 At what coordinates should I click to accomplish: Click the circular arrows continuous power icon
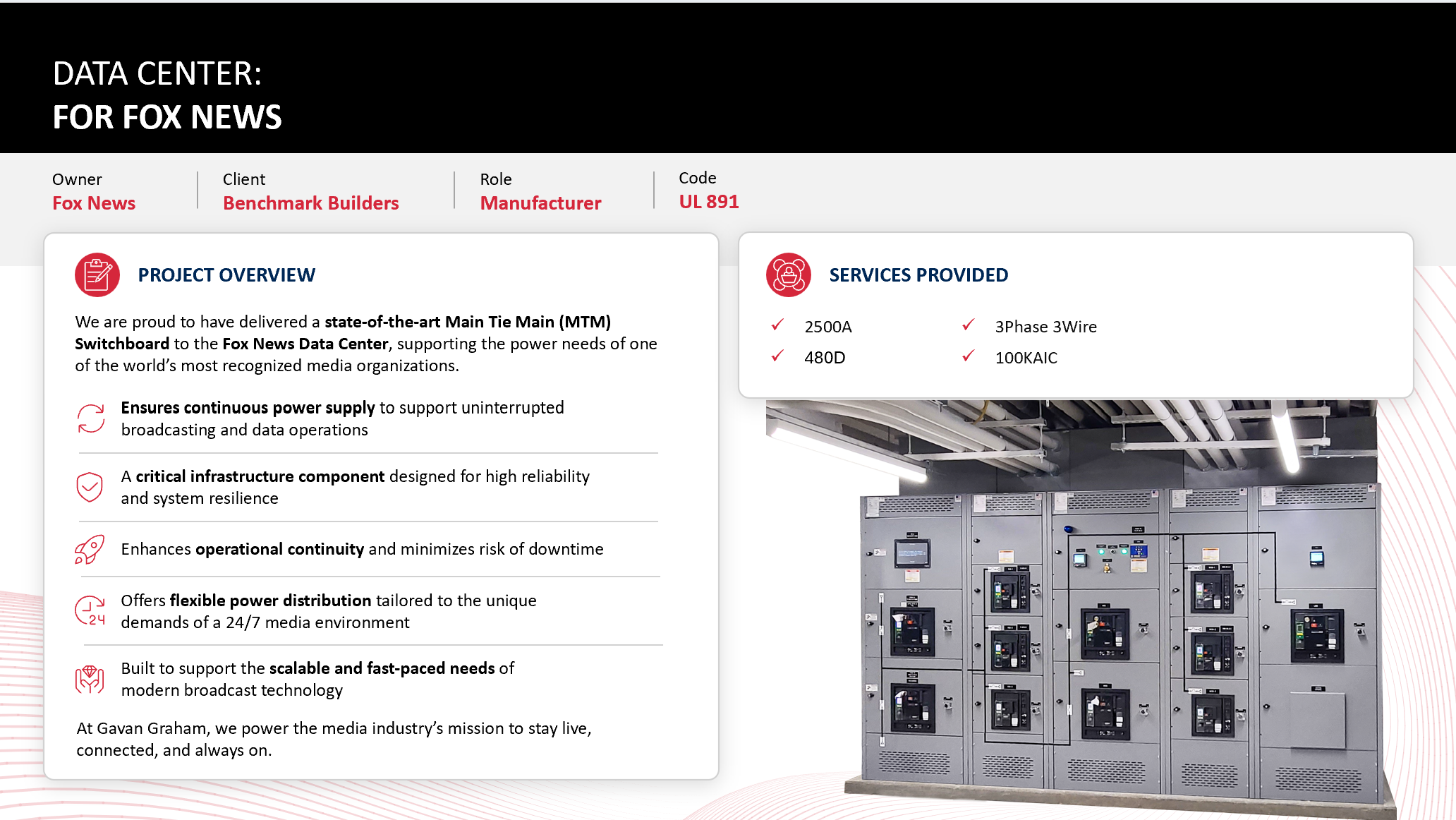pos(90,418)
